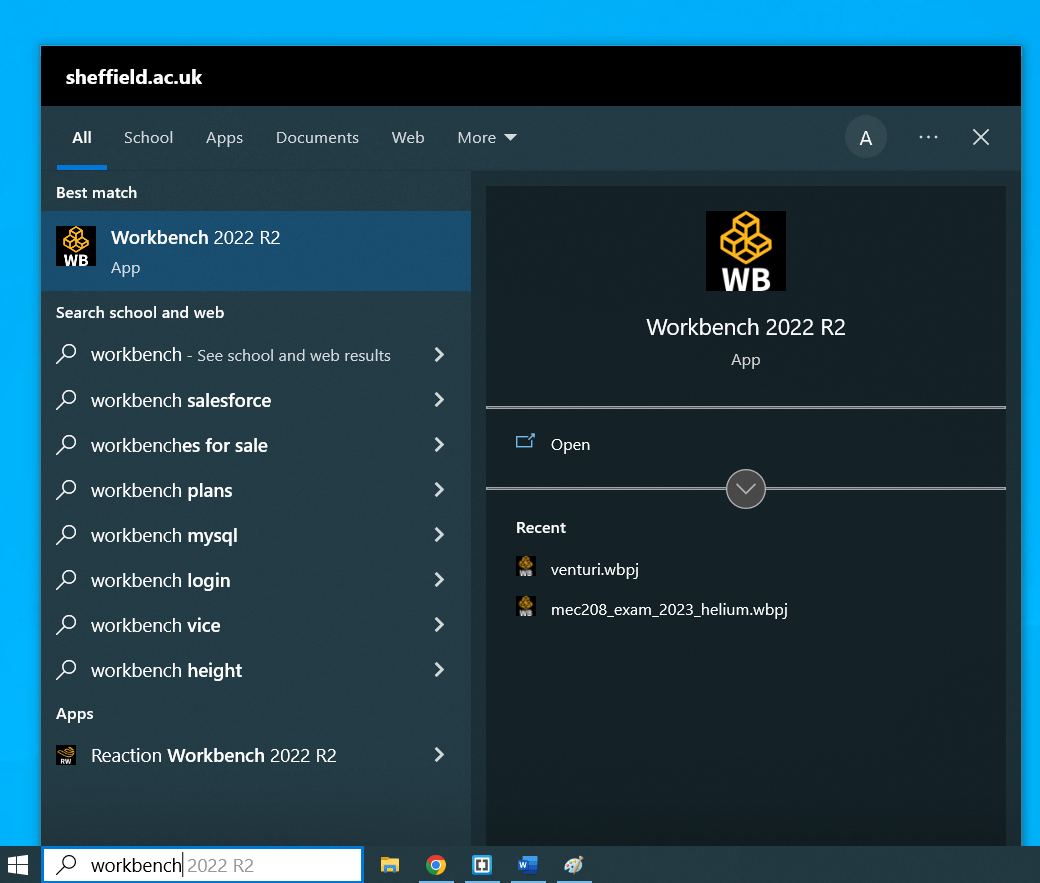Open the Windows Start menu

pyautogui.click(x=18, y=865)
